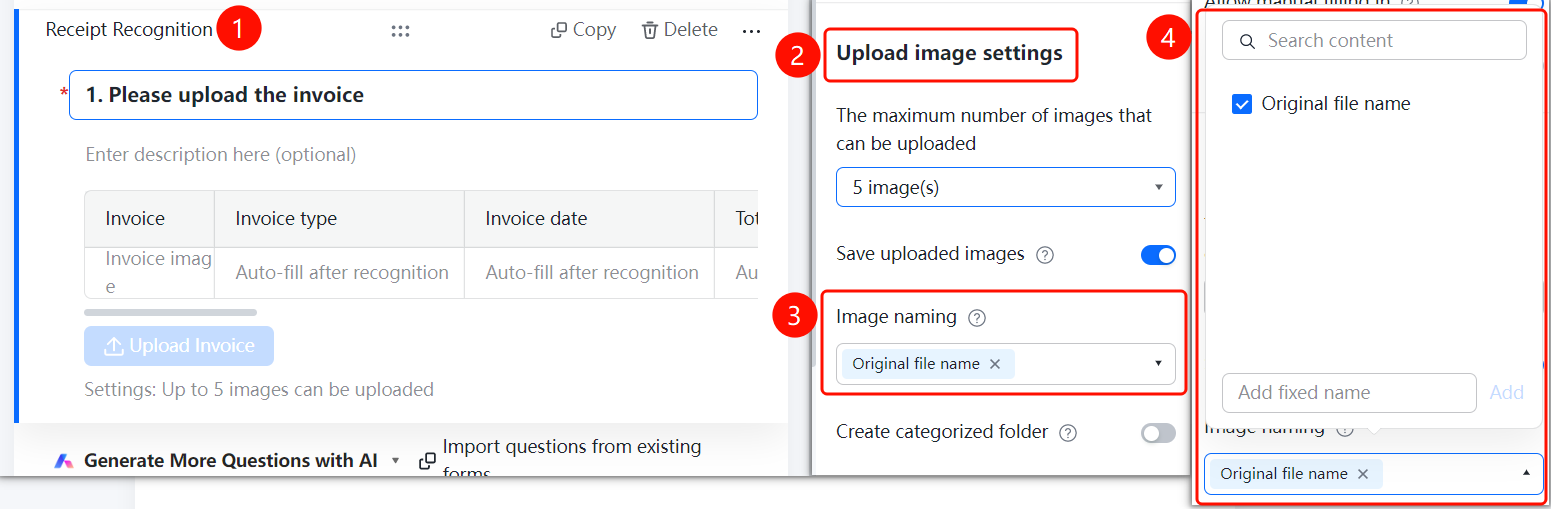Toggle the Save uploaded images switch
1551x509 pixels.
1158,255
